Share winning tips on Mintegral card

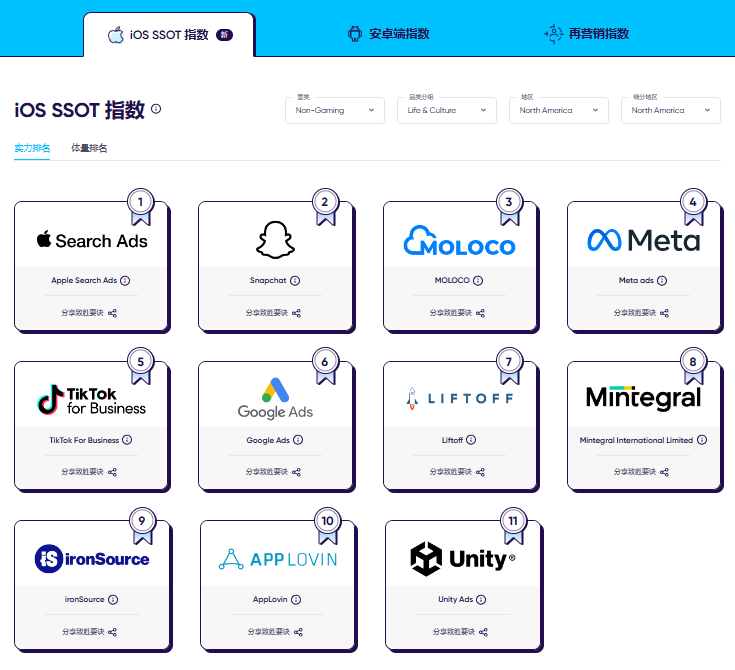pyautogui.click(x=641, y=472)
